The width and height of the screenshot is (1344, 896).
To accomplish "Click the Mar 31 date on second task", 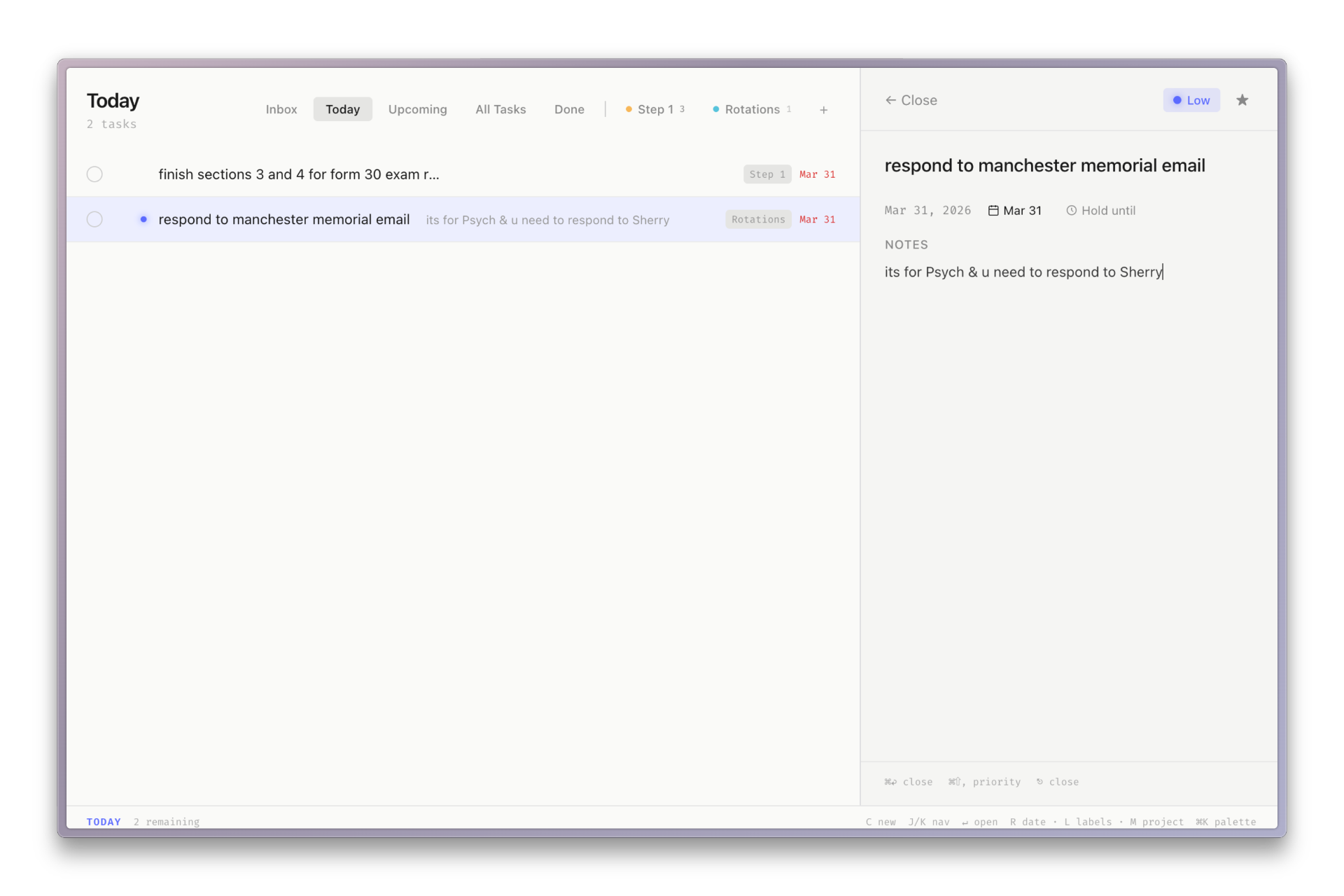I will pos(817,219).
